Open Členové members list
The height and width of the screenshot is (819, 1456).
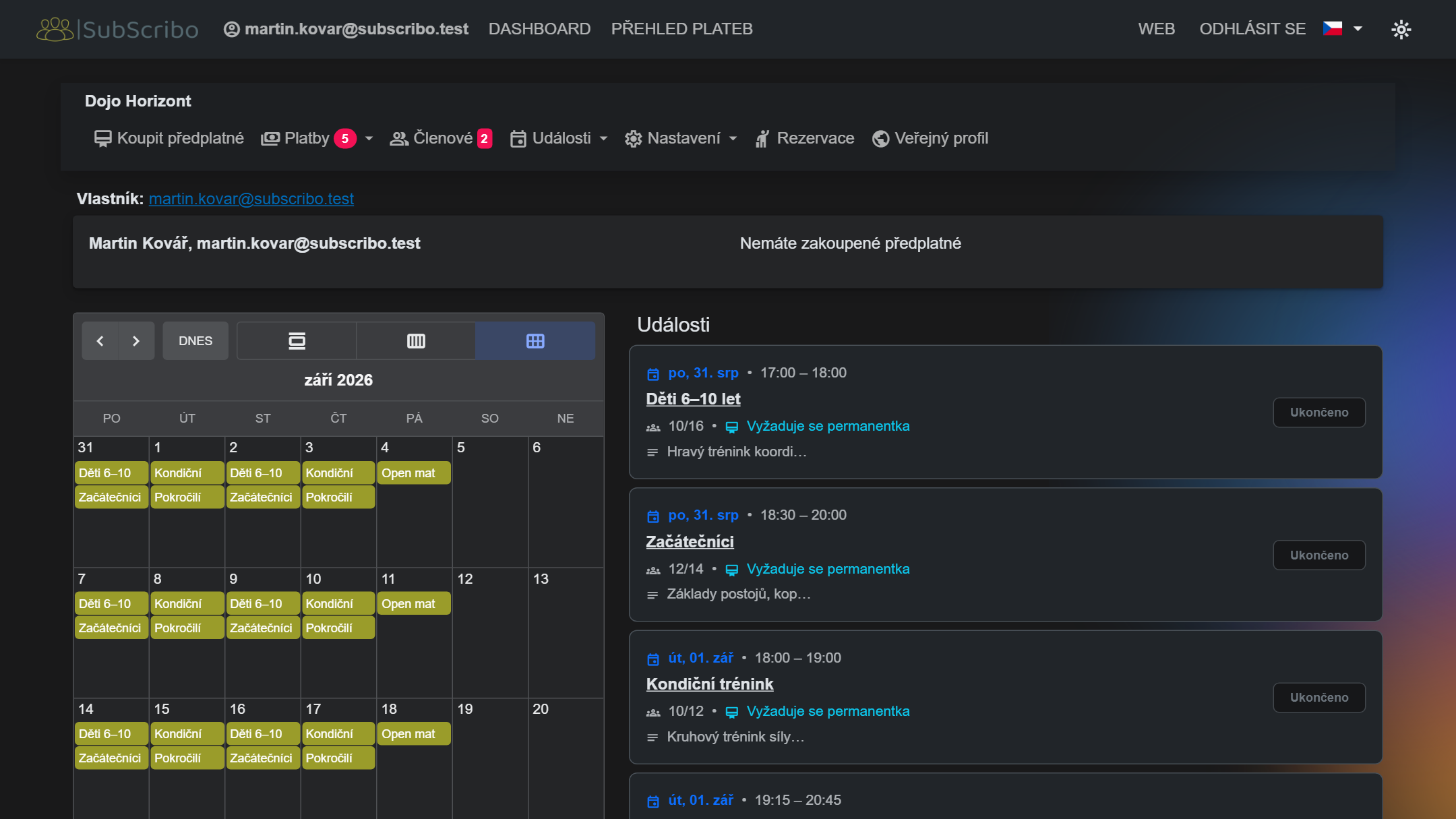tap(441, 138)
